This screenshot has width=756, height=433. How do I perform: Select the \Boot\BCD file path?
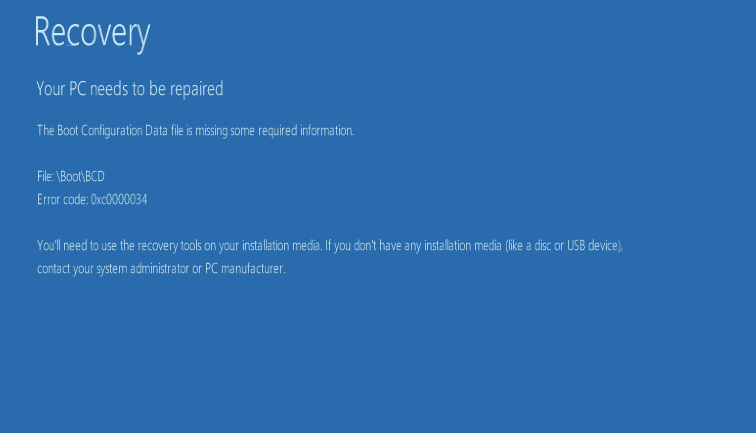pos(82,177)
